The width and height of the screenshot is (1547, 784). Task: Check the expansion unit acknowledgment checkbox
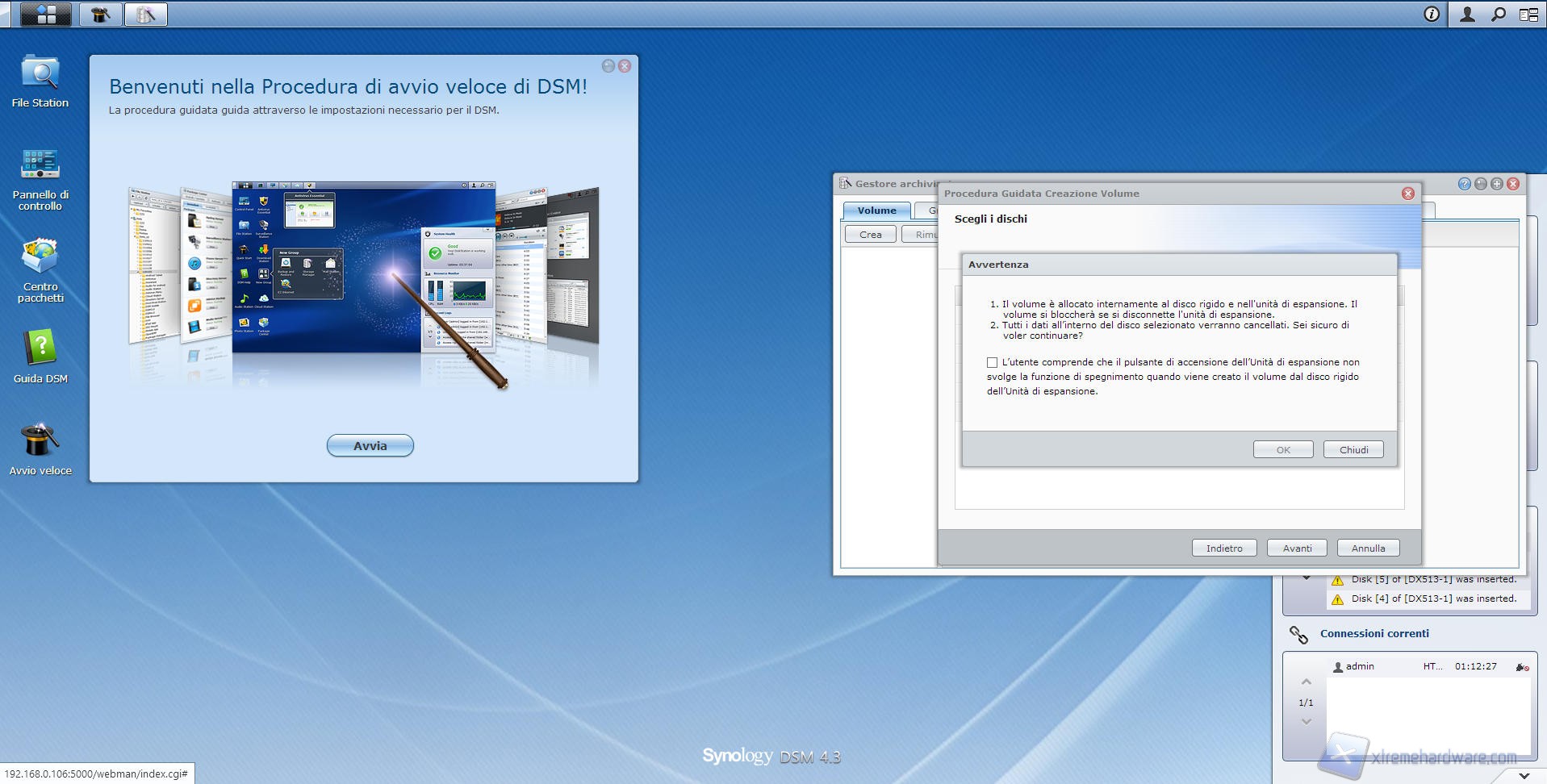(992, 363)
